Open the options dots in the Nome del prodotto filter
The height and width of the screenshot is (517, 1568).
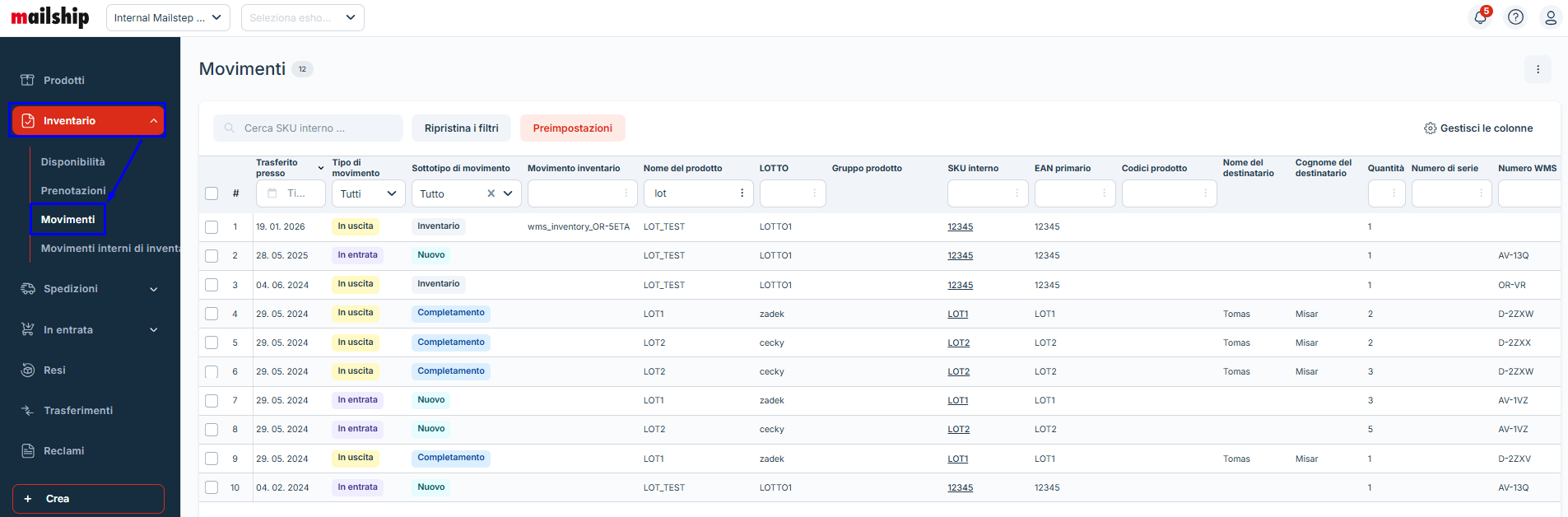pyautogui.click(x=742, y=193)
